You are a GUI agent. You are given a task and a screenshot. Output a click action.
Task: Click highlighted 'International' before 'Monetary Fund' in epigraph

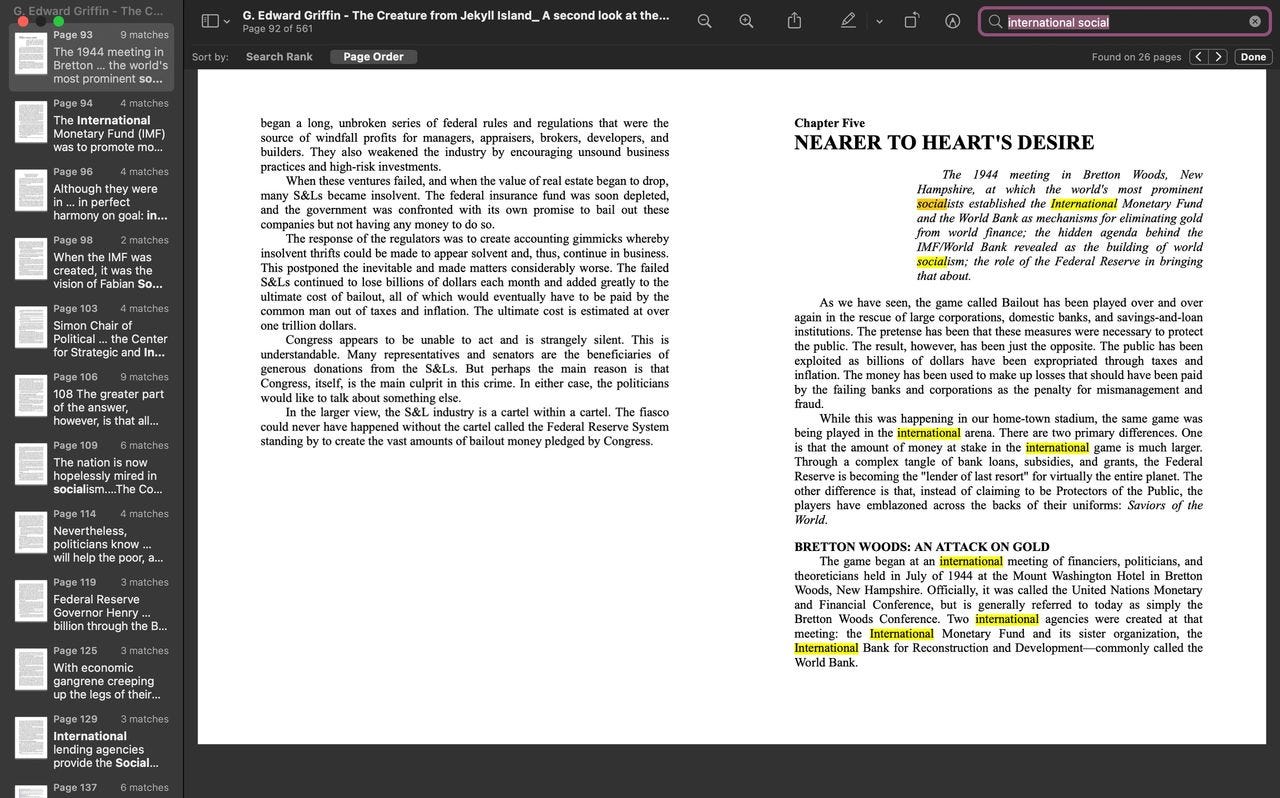click(1083, 203)
